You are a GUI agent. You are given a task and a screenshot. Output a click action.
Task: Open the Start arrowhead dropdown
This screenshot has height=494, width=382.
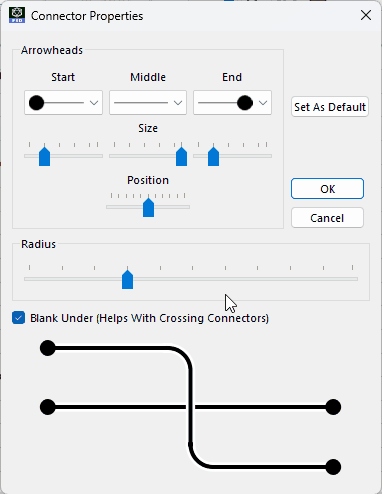pos(63,103)
